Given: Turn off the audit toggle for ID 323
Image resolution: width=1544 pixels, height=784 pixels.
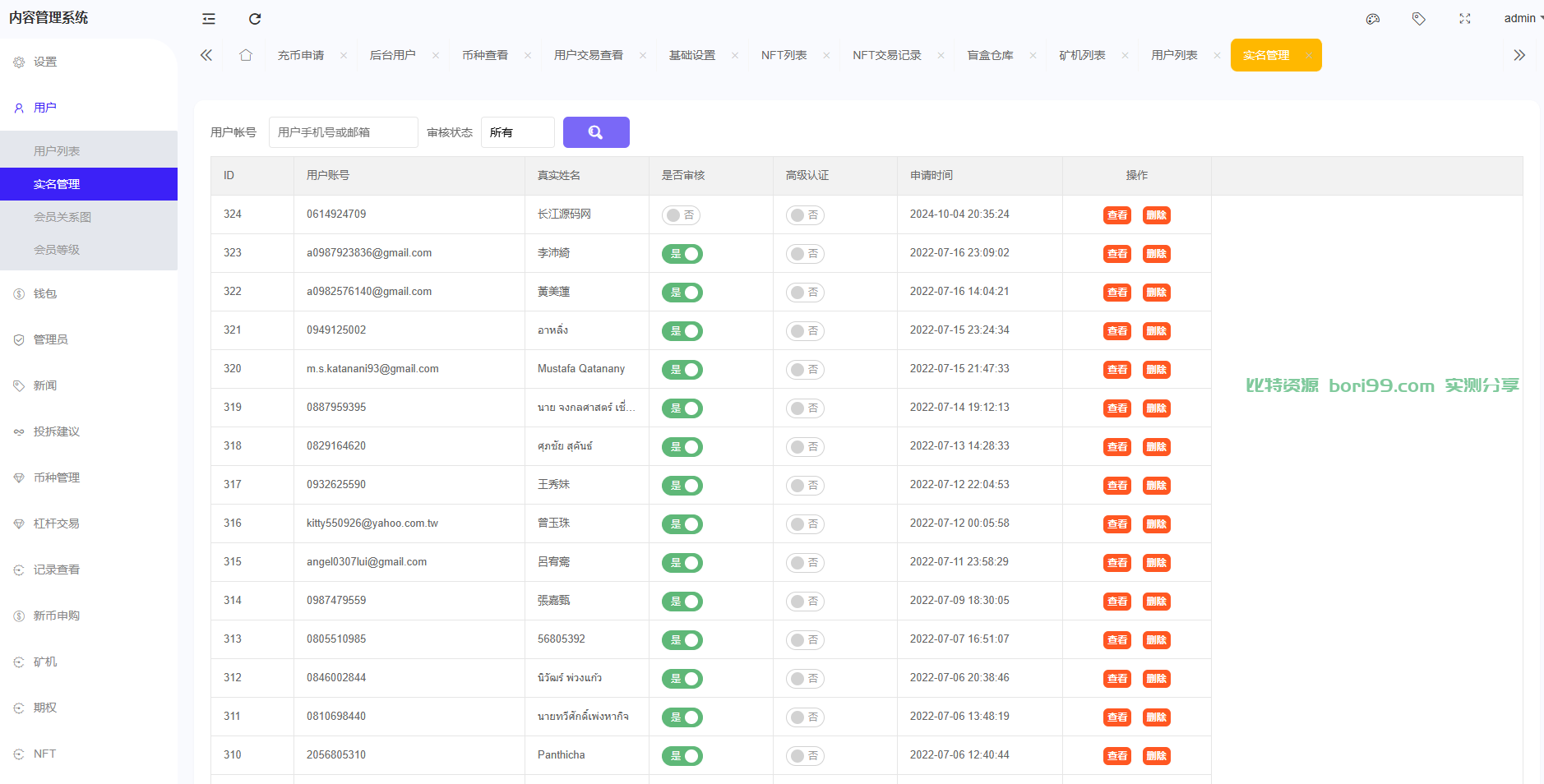Looking at the screenshot, I should (682, 254).
